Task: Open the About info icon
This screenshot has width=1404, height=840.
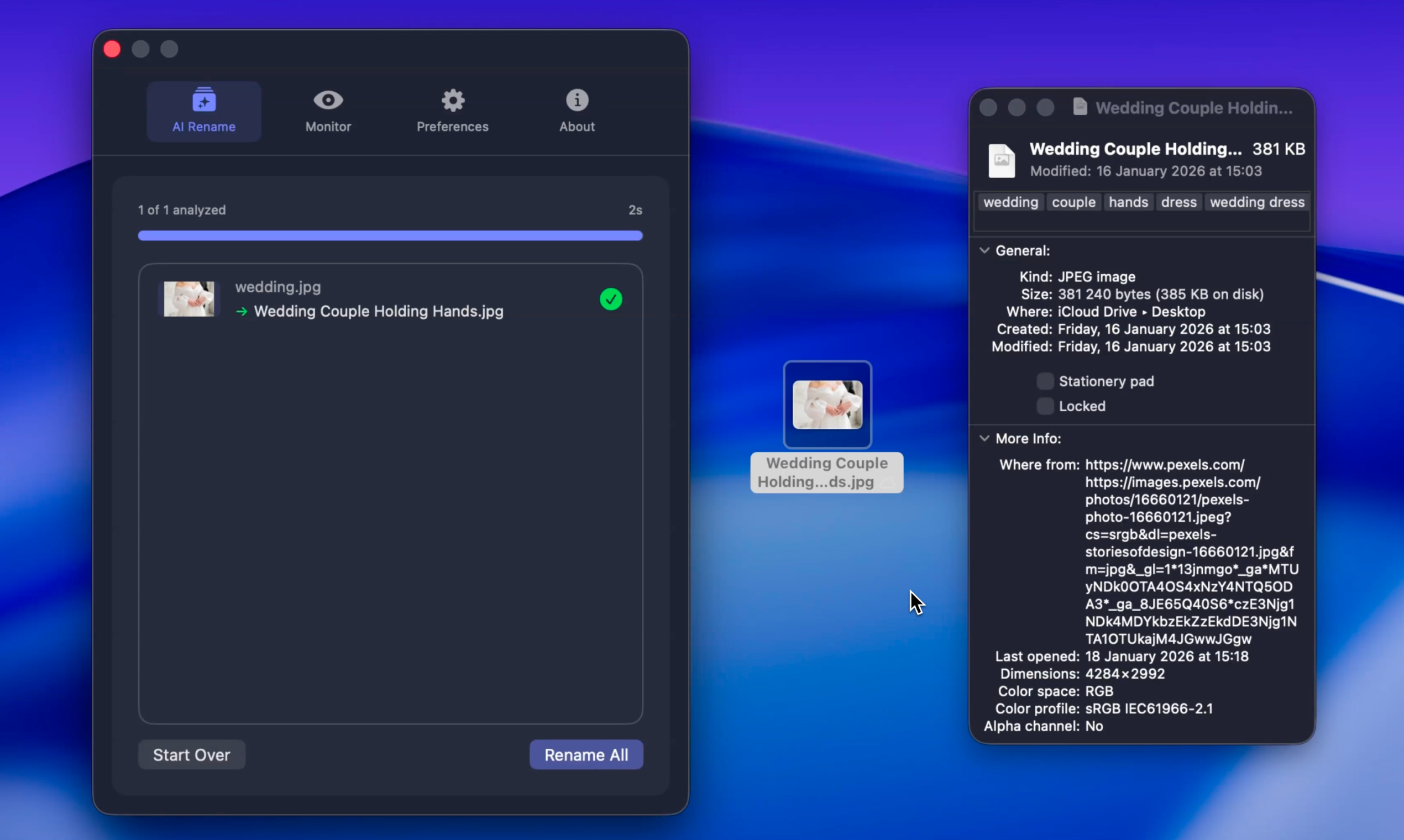Action: (577, 100)
